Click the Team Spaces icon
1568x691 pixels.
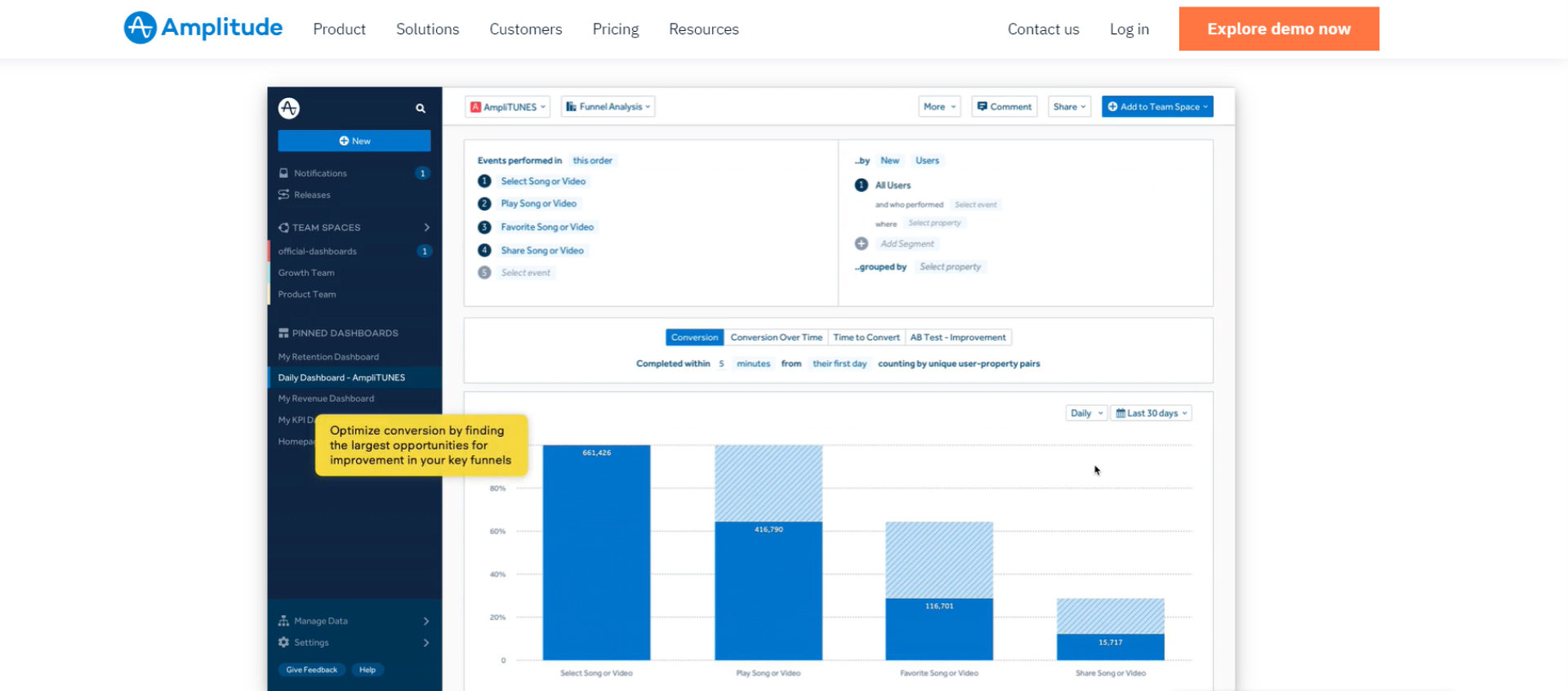283,227
